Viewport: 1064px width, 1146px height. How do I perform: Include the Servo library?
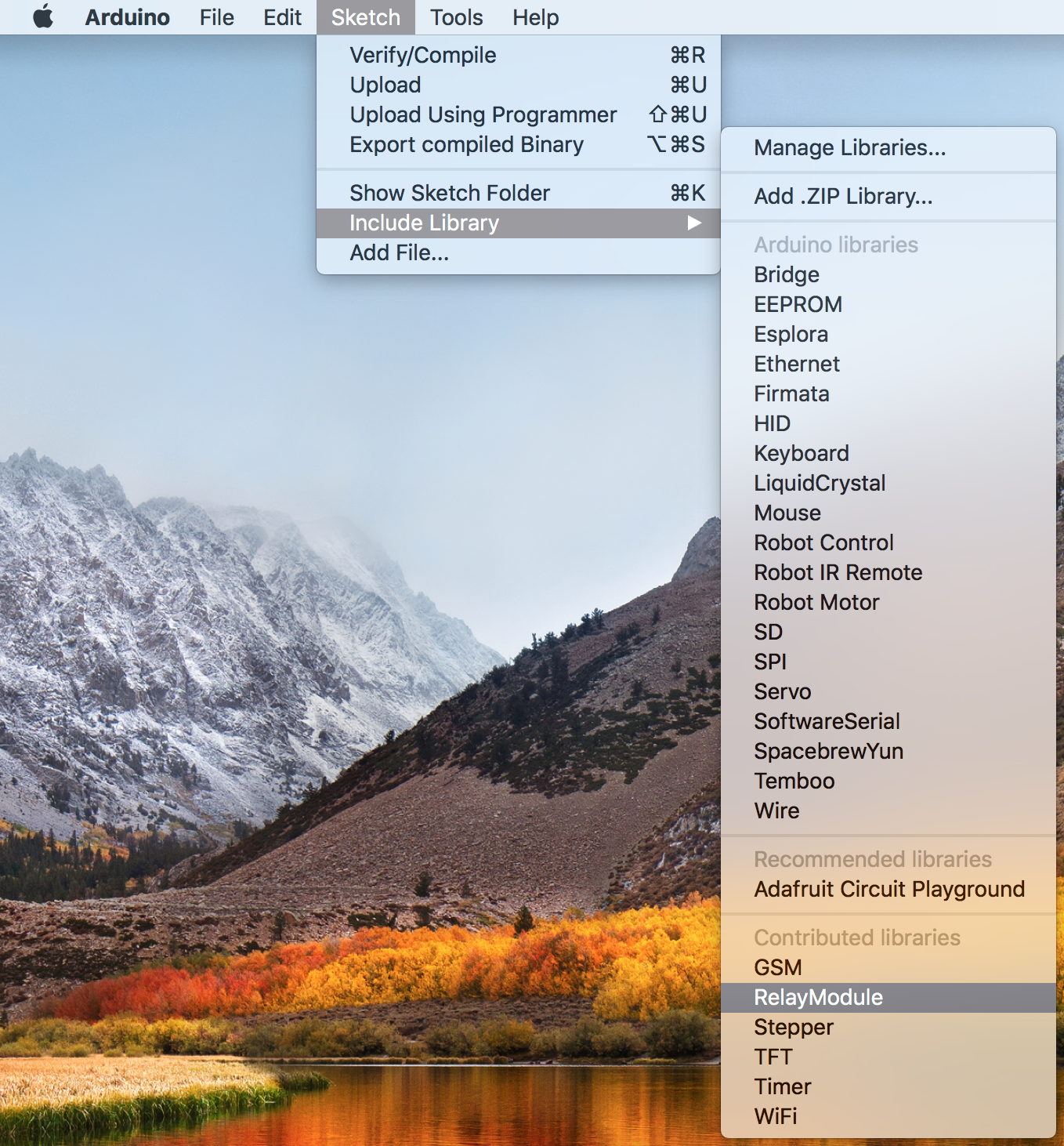click(782, 691)
